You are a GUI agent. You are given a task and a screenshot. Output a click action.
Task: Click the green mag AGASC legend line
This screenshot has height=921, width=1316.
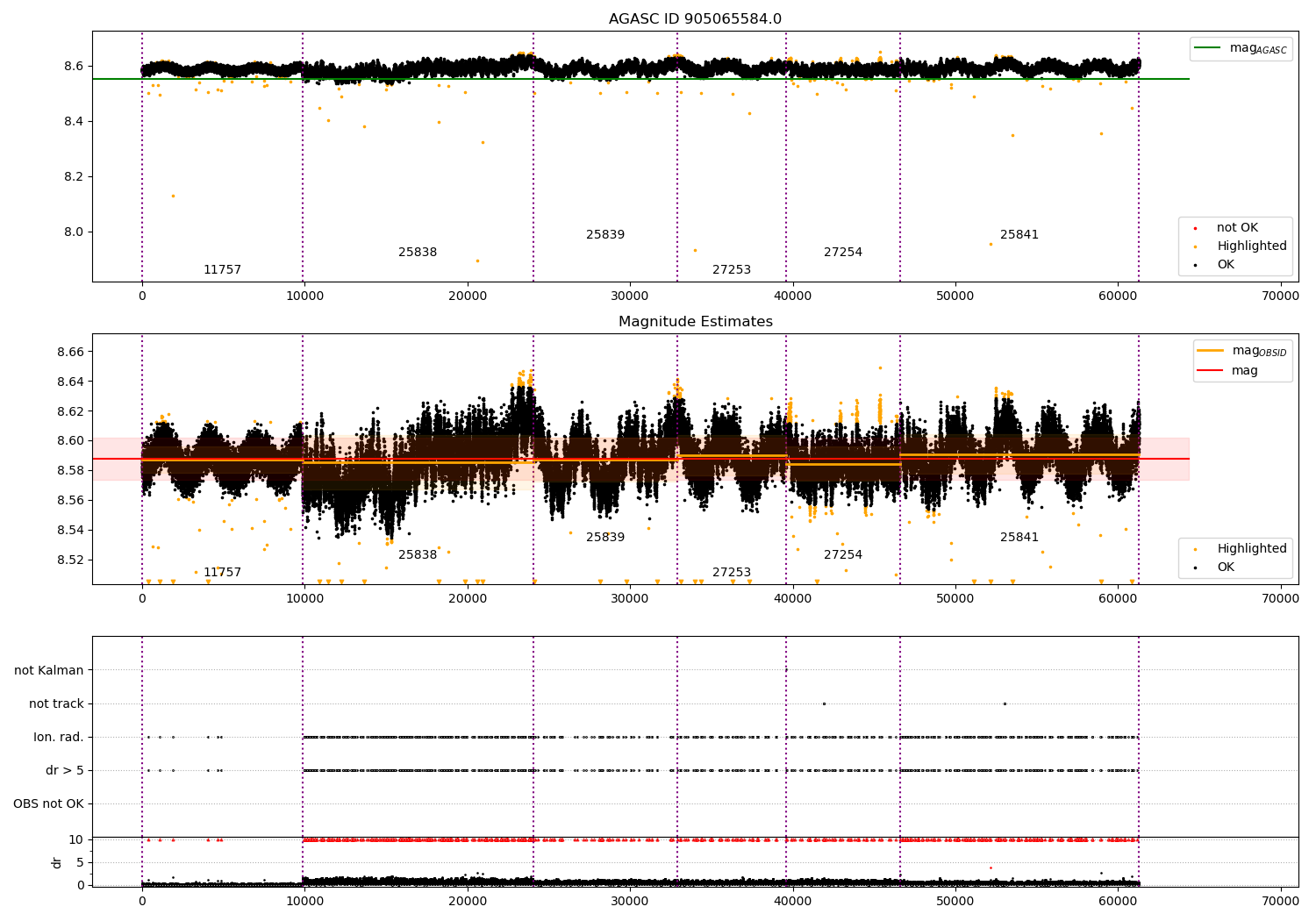1208,48
